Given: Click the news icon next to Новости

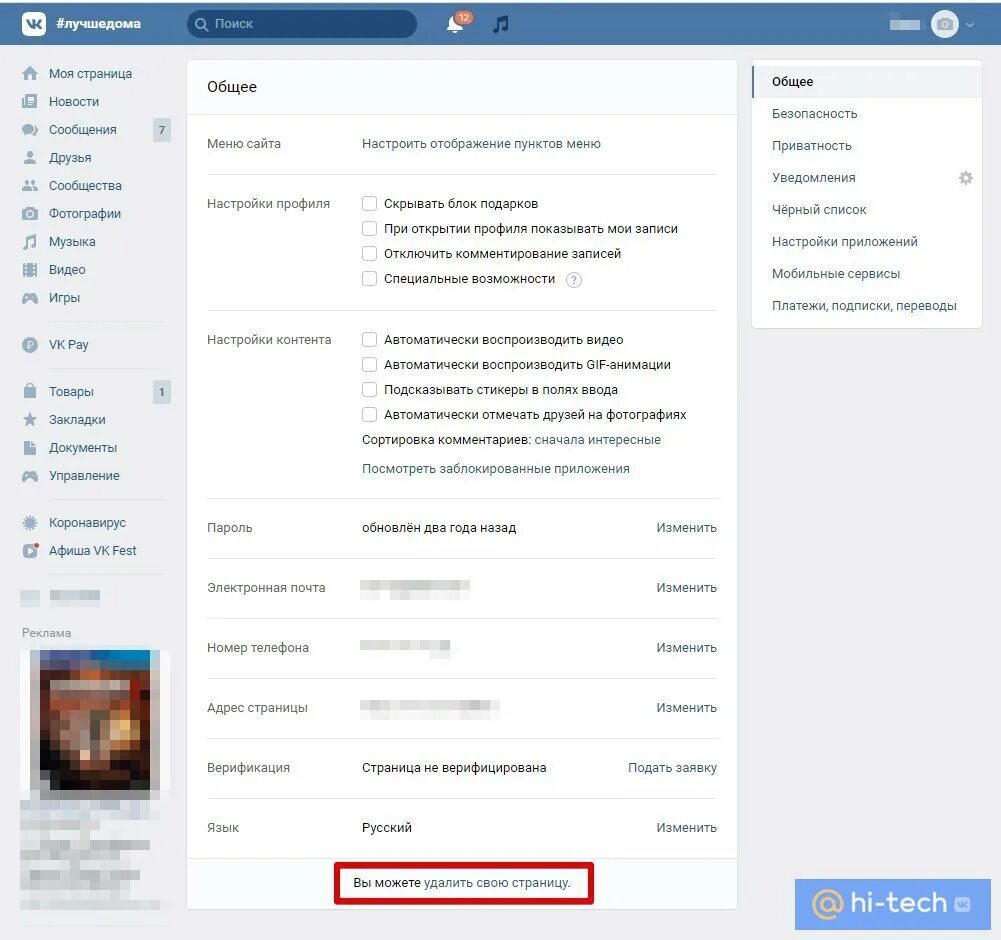Looking at the screenshot, I should coord(30,102).
